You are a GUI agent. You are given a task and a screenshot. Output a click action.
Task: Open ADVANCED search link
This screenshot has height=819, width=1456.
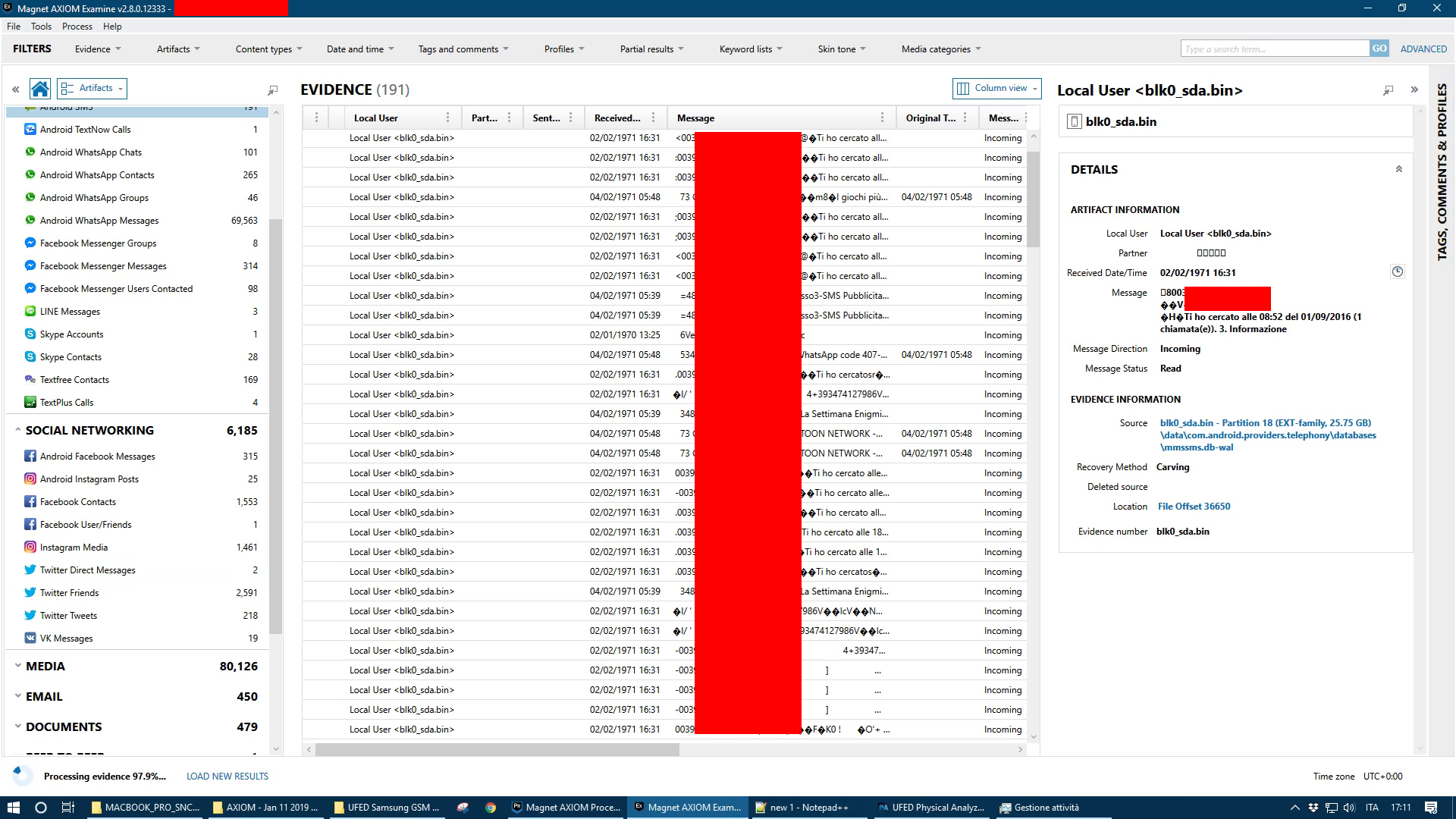tap(1423, 49)
